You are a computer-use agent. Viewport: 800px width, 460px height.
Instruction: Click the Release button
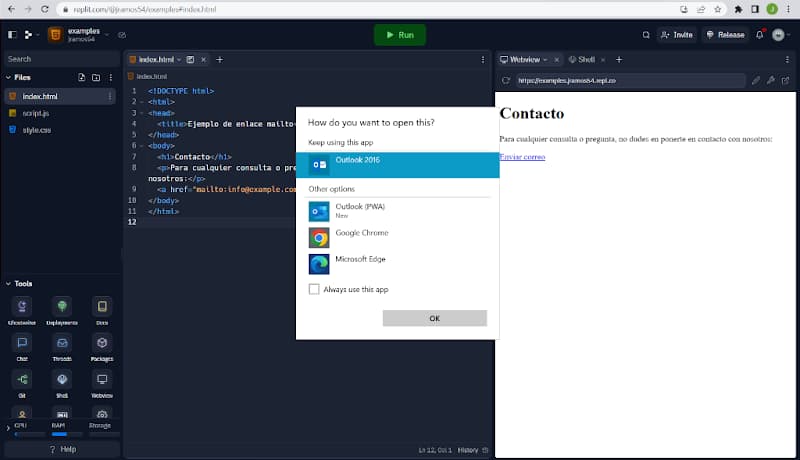coord(726,35)
